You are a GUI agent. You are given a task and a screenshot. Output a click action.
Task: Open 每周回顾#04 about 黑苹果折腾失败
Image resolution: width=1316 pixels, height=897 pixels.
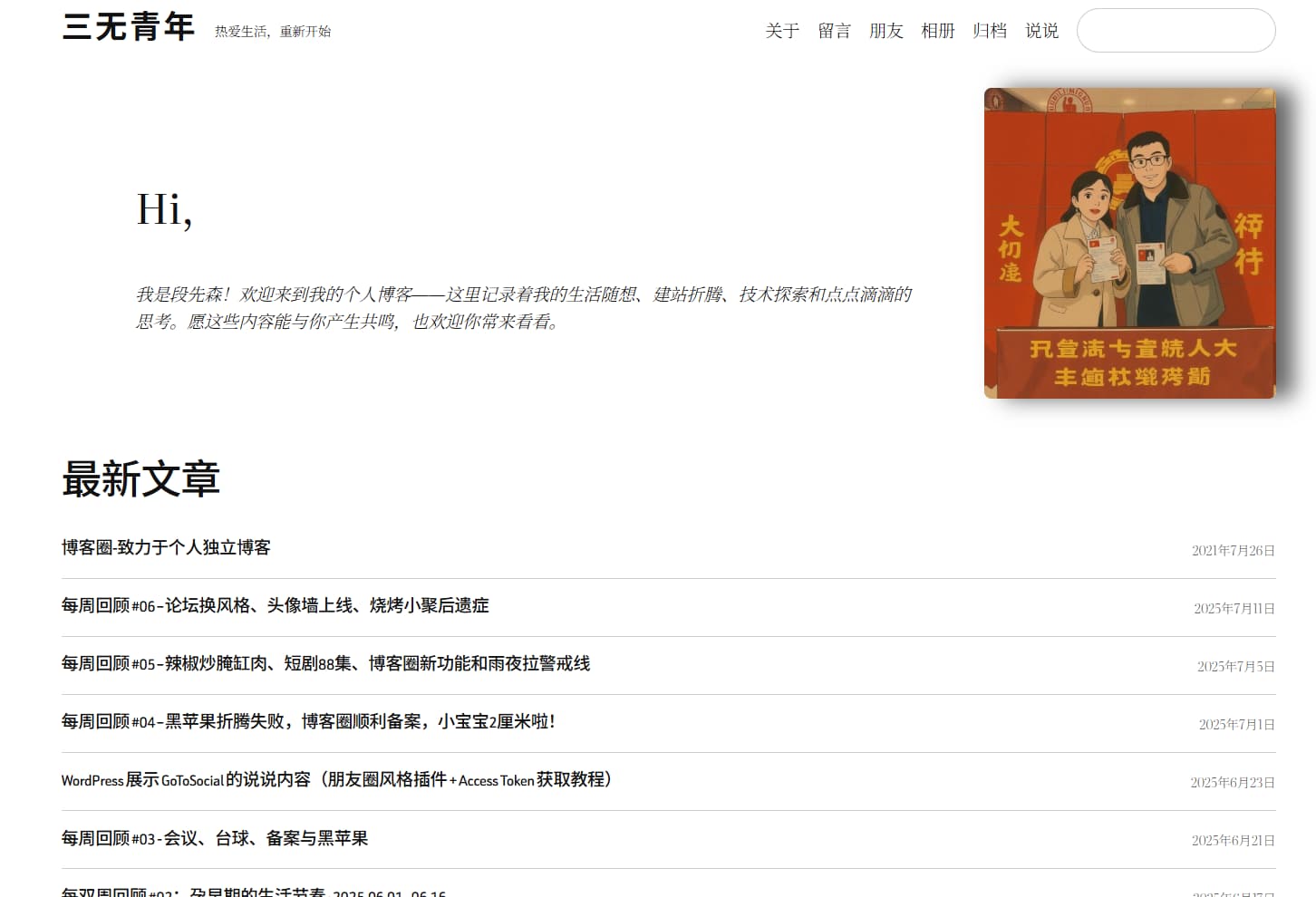(308, 722)
